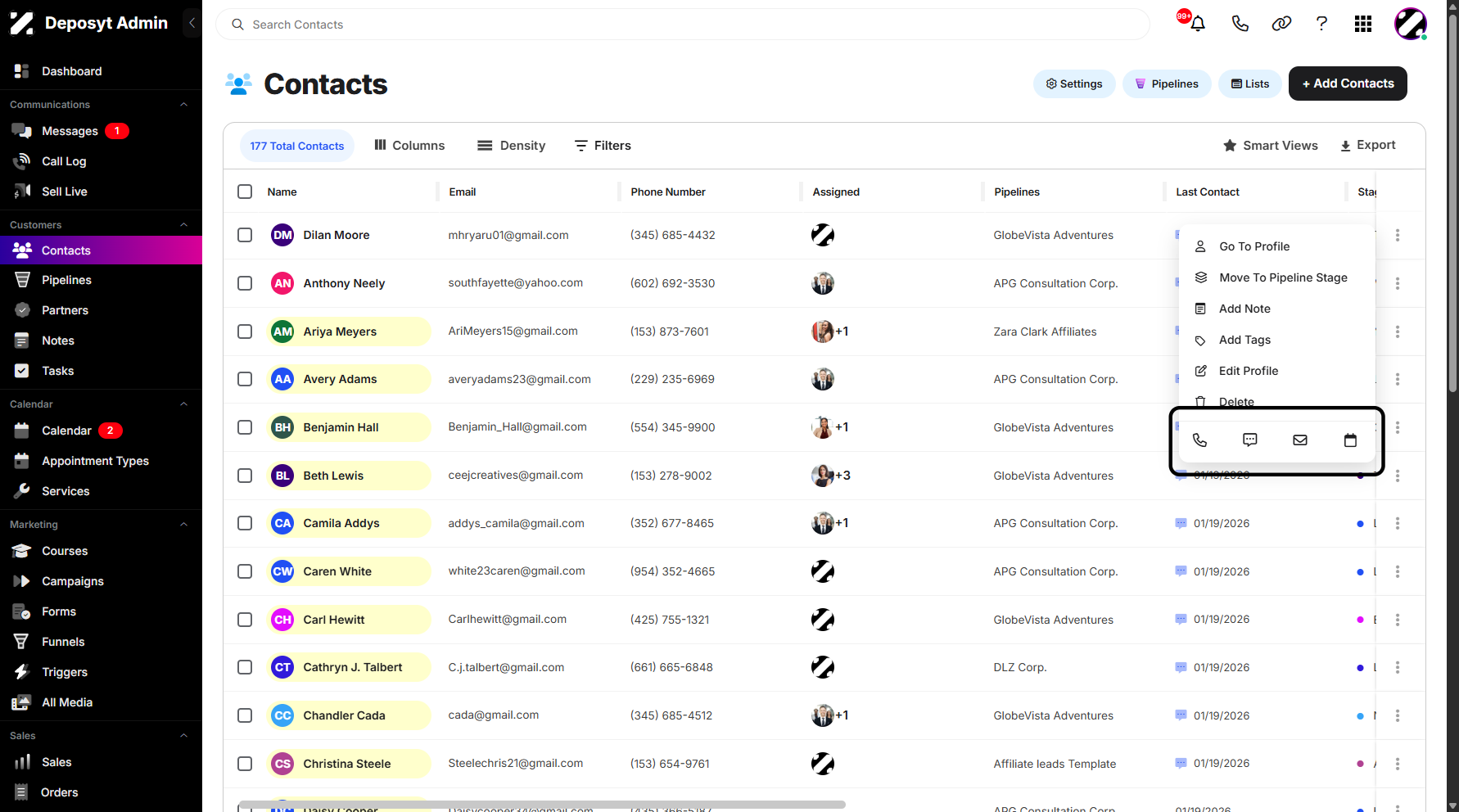
Task: Click the email envelope icon in contact popup
Action: click(x=1300, y=440)
